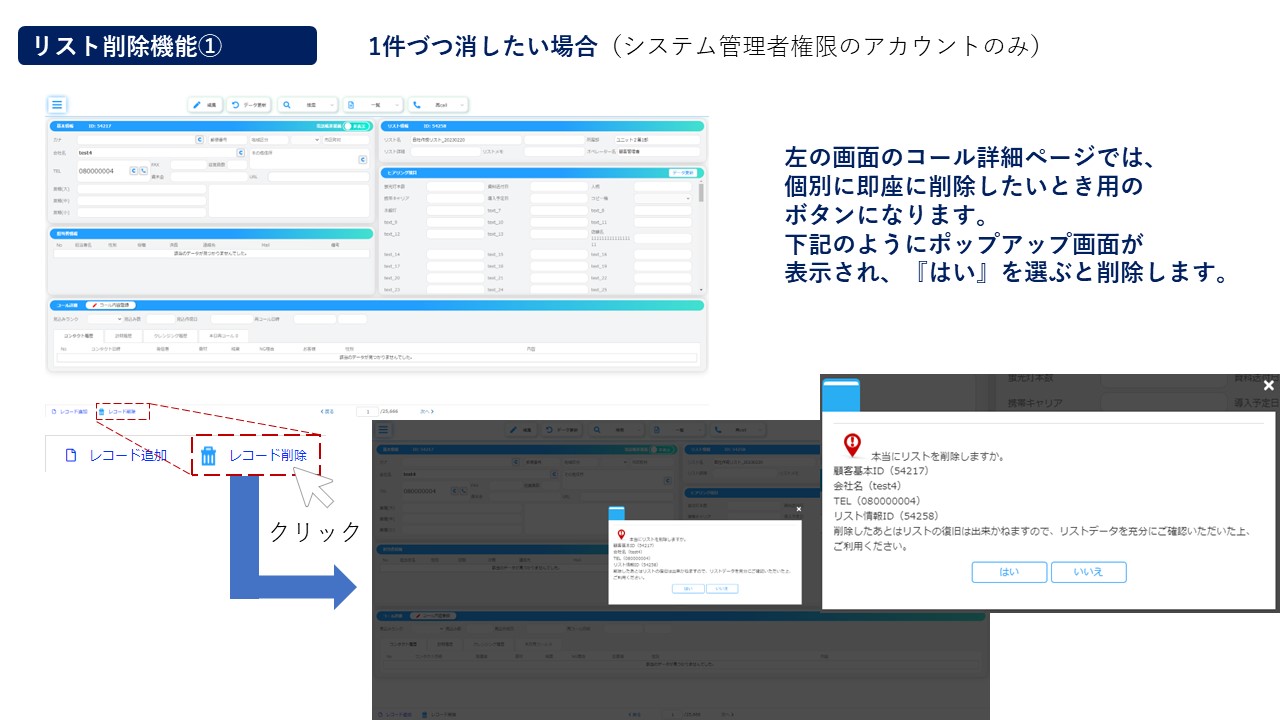Toggle 非表示 switch in 基本情報 header, top screenshot

[x=357, y=126]
